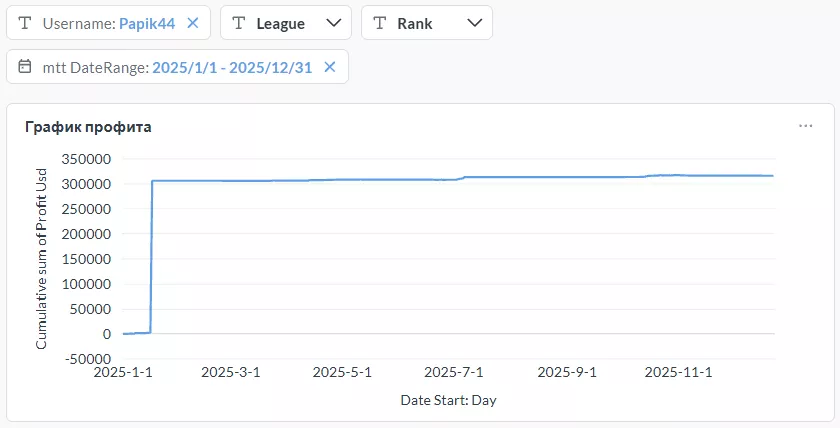Click the Rank dropdown chevron arrow

474,23
